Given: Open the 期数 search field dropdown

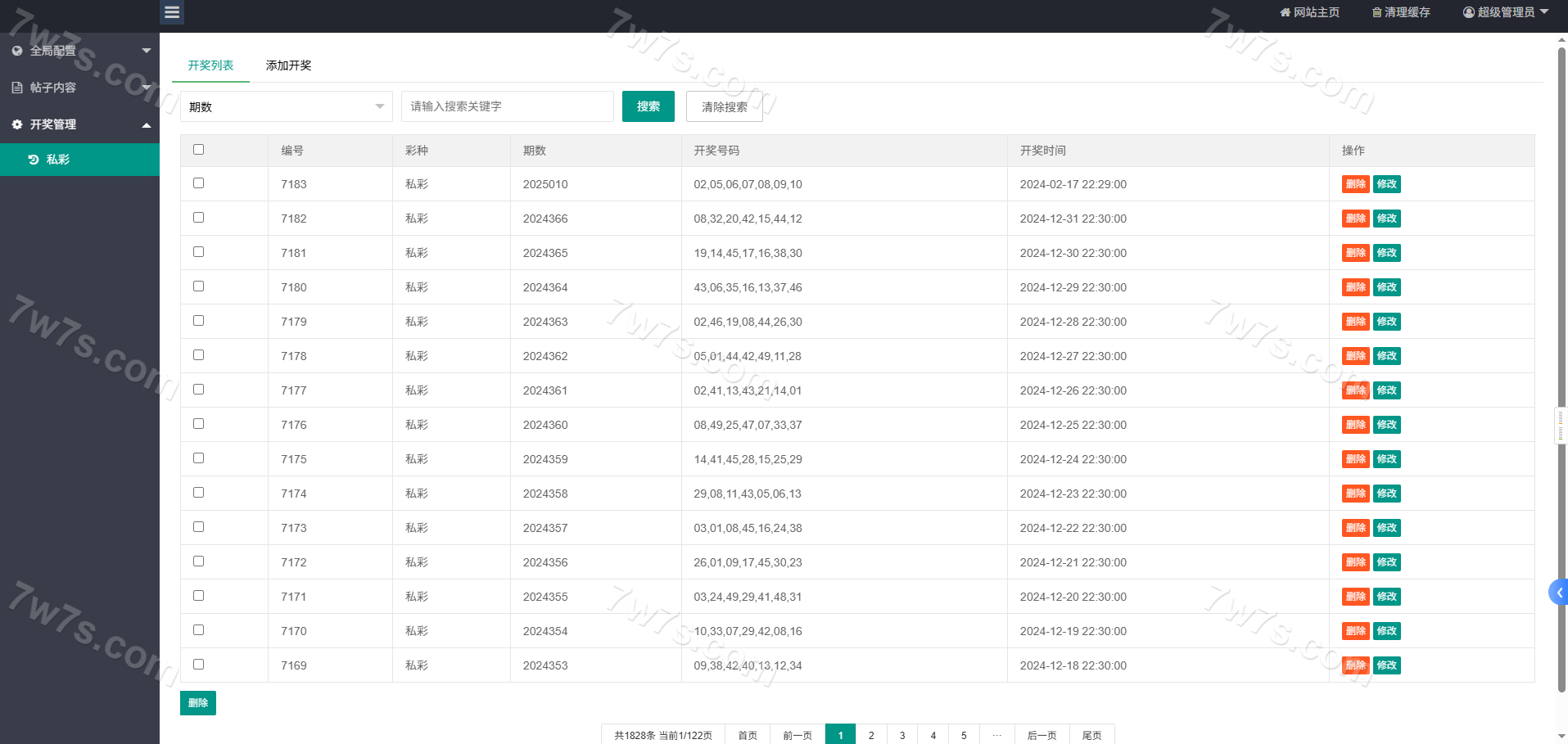Looking at the screenshot, I should pos(286,106).
